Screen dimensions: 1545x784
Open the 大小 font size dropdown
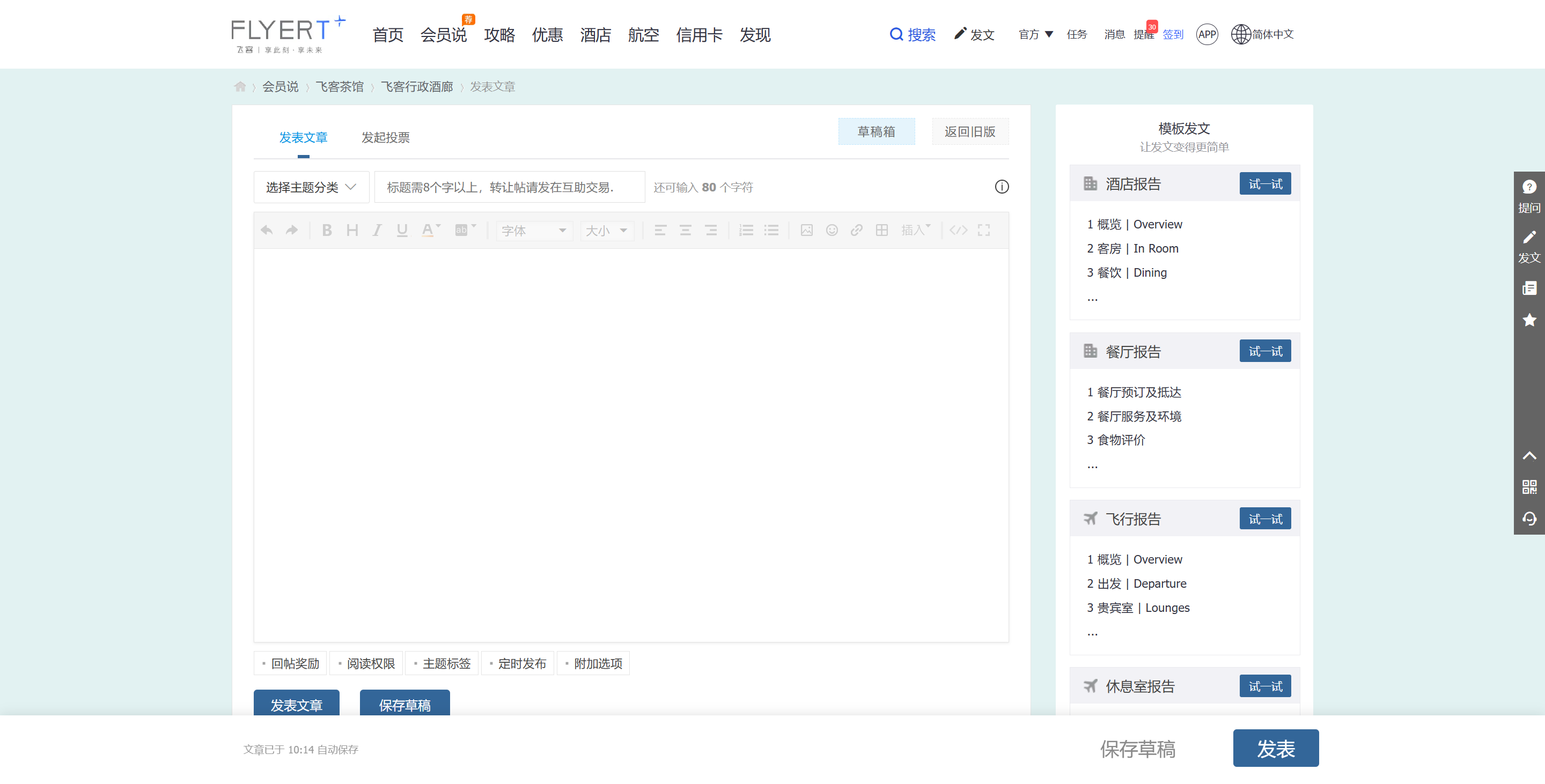coord(607,231)
